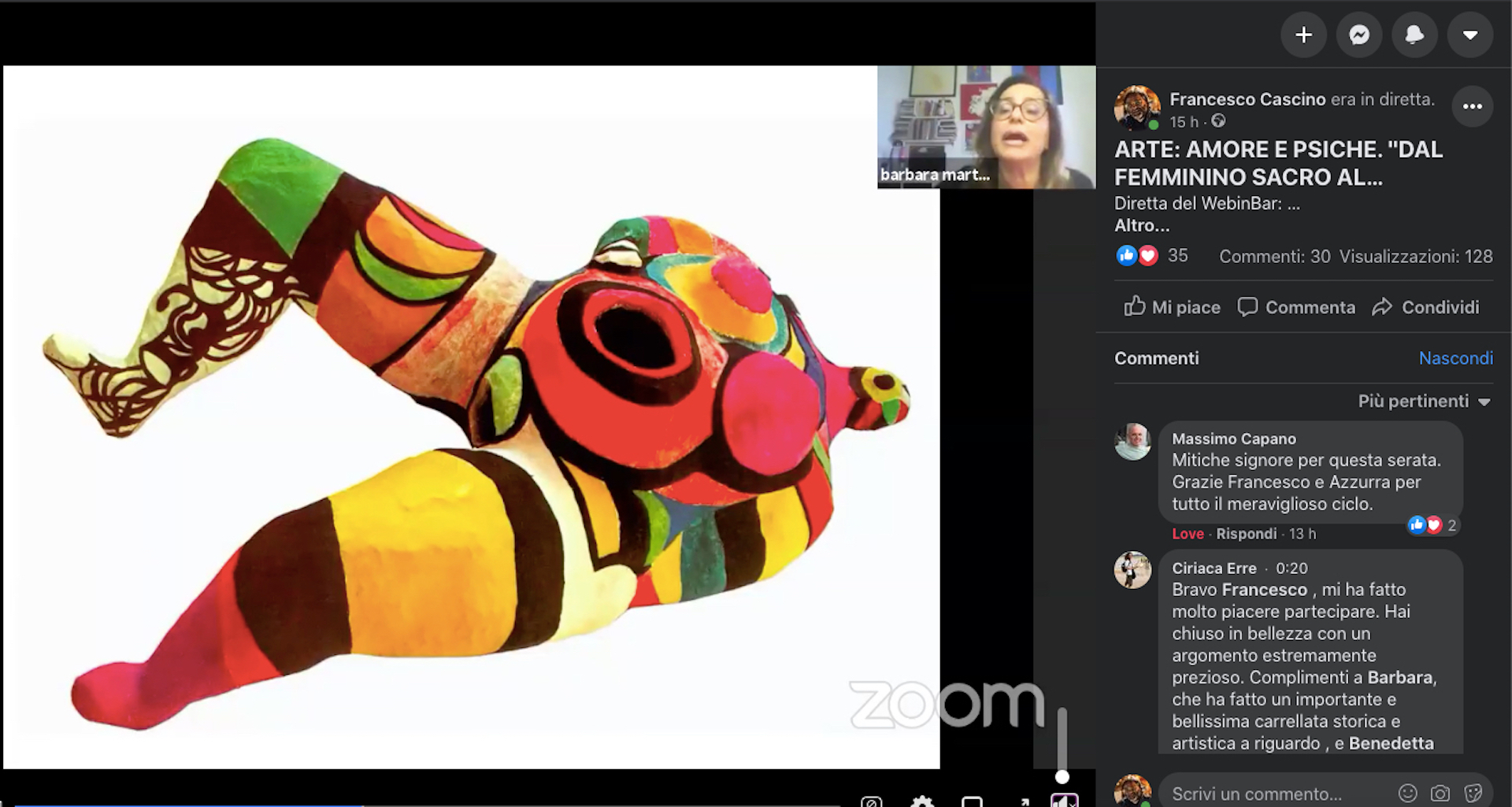Hide comments with the Nascondi link

[x=1455, y=358]
